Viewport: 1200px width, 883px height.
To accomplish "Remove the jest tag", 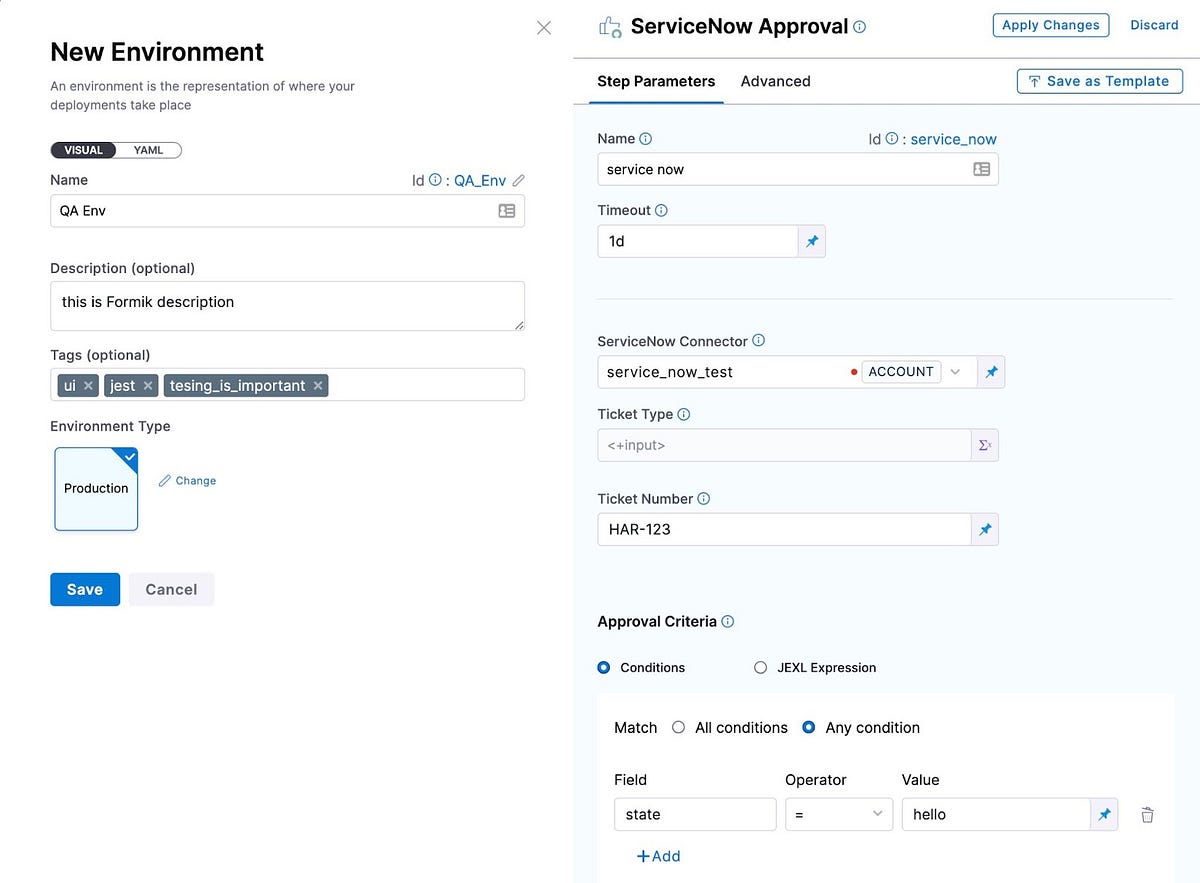I will coord(146,384).
